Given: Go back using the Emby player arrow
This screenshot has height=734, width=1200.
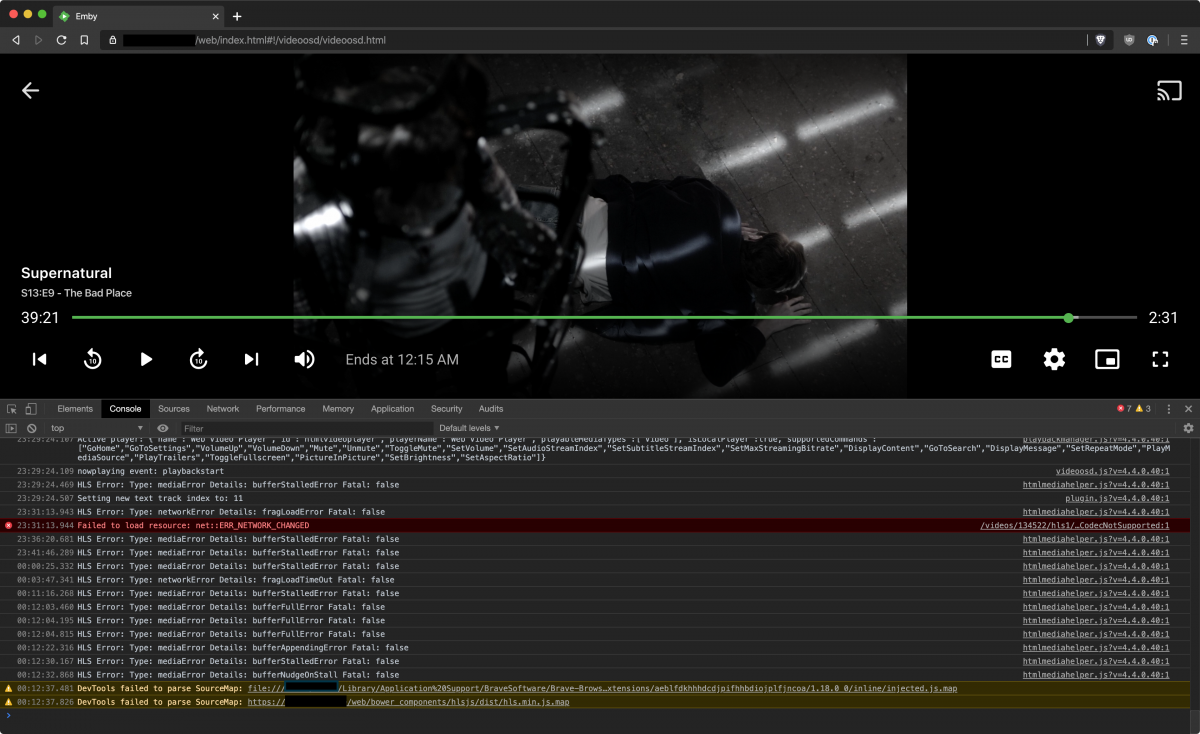Looking at the screenshot, I should (31, 91).
